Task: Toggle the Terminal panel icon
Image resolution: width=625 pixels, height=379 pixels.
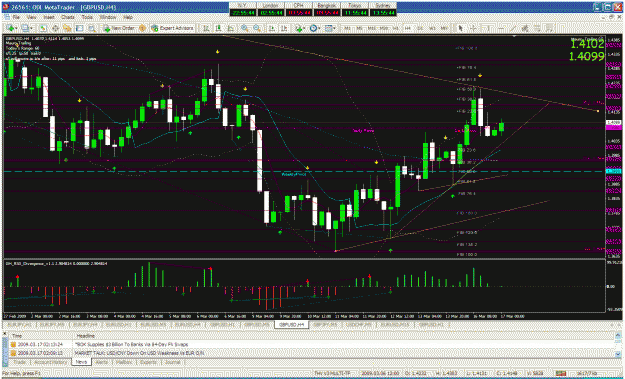Action: [79, 28]
